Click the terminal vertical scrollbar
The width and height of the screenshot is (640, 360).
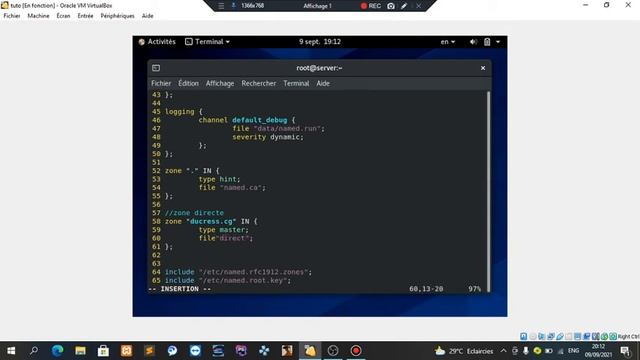489,191
